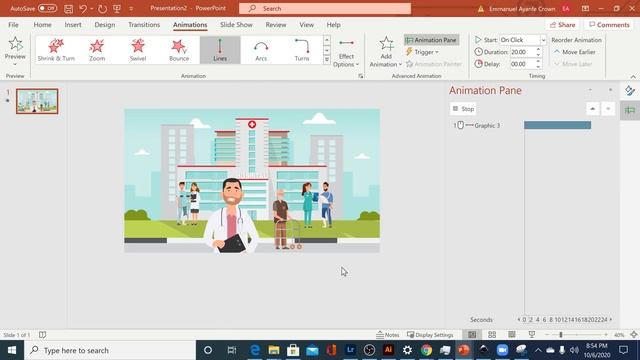
Task: Decrease the Delay with down stepper
Action: (x=538, y=67)
